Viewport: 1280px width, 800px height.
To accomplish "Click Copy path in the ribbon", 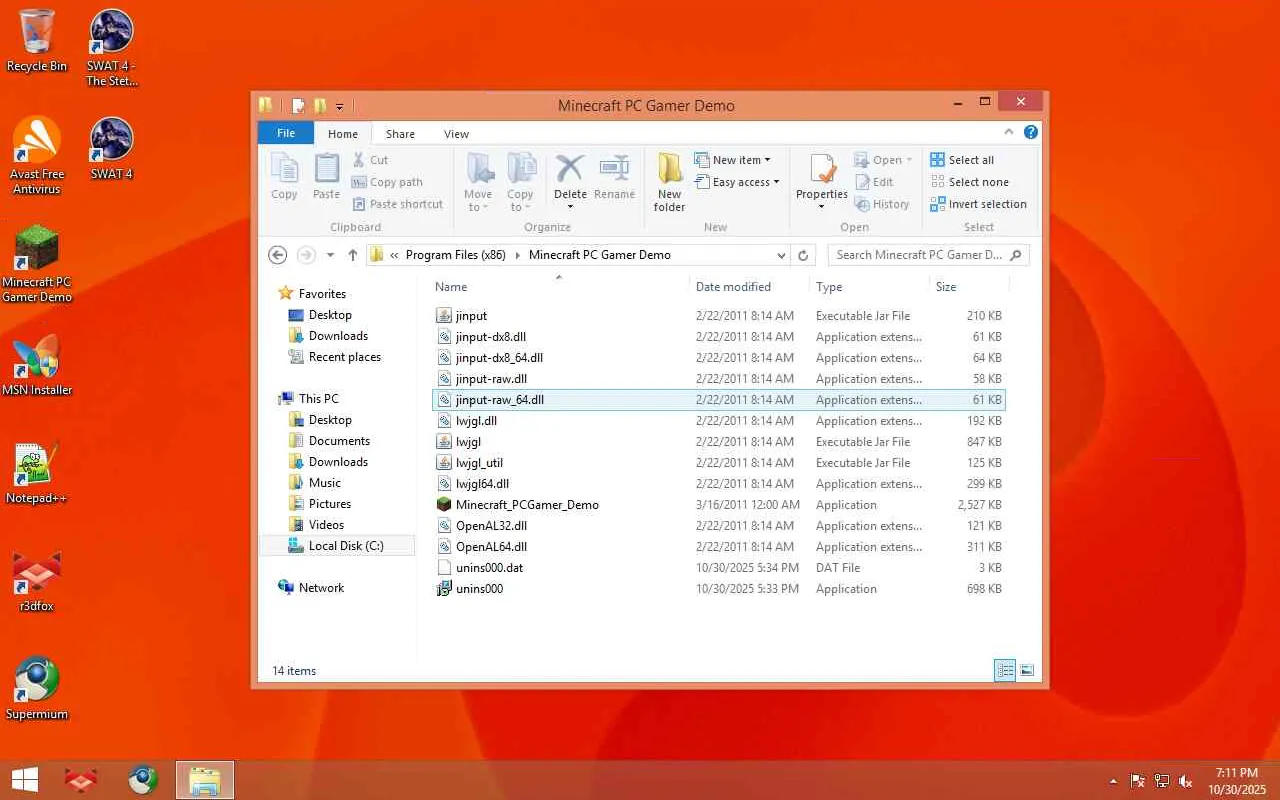I will click(387, 182).
